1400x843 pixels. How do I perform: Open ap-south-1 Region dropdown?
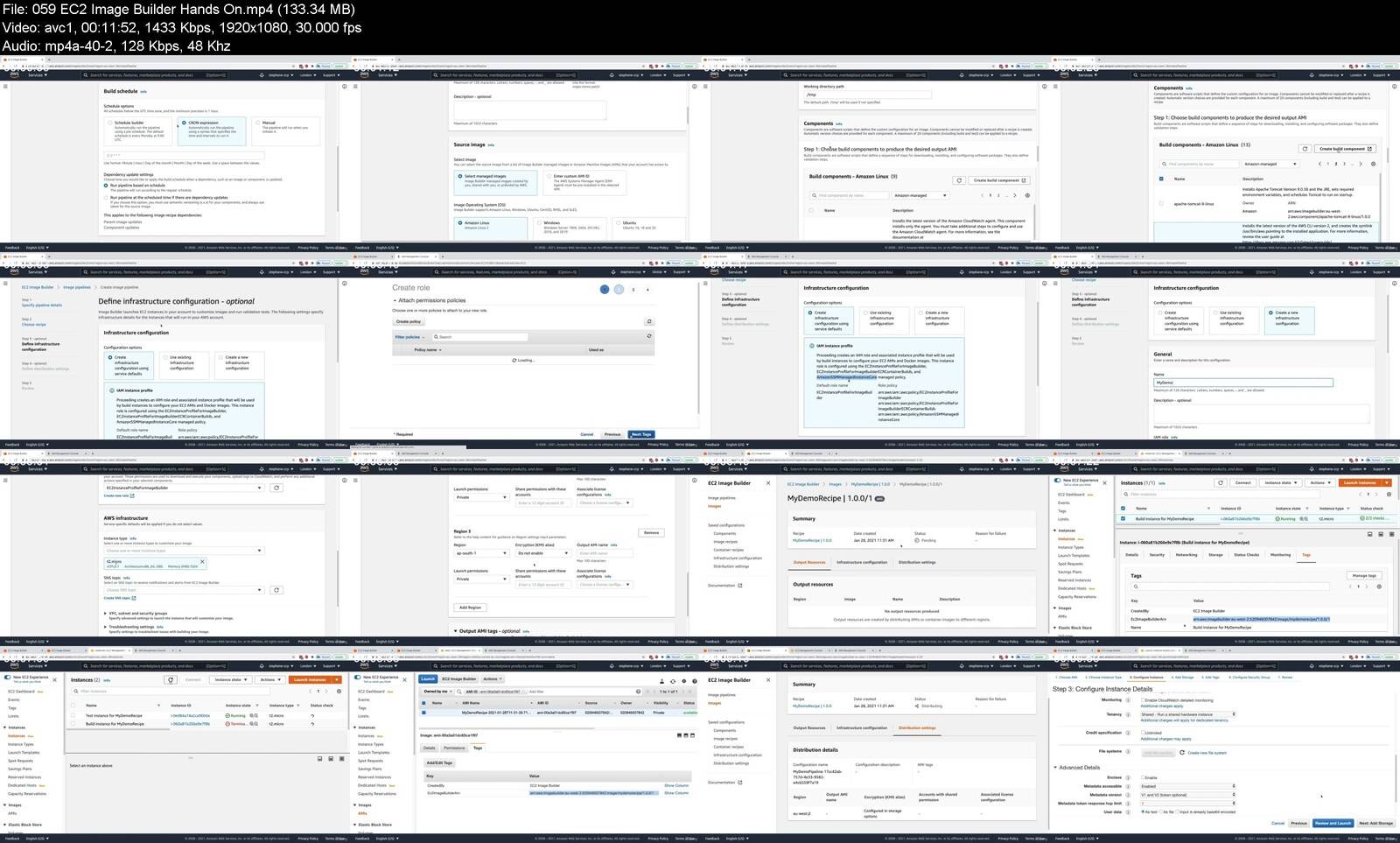480,553
